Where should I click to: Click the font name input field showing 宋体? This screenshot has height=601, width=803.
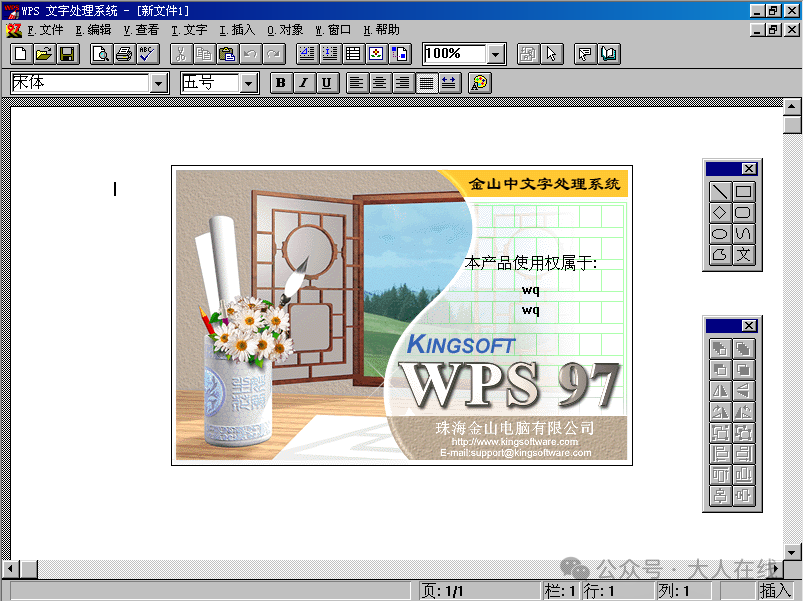click(80, 83)
